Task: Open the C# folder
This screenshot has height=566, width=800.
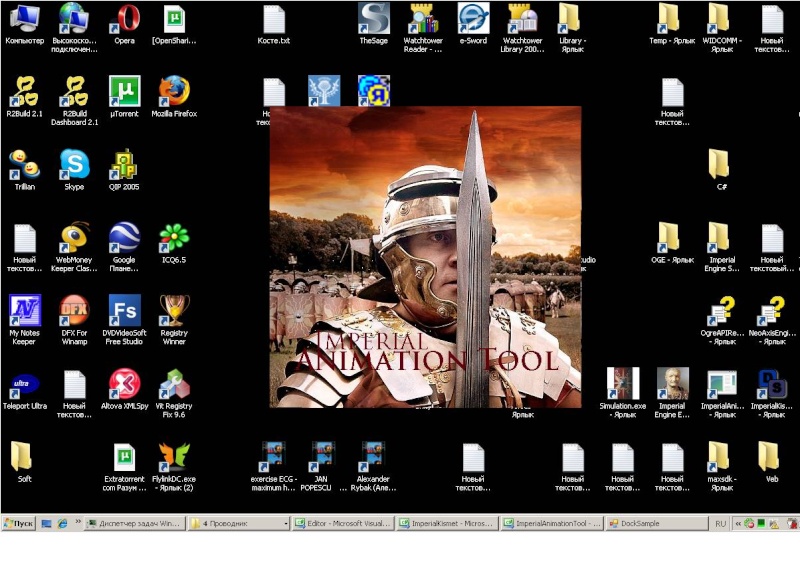Action: click(x=721, y=170)
